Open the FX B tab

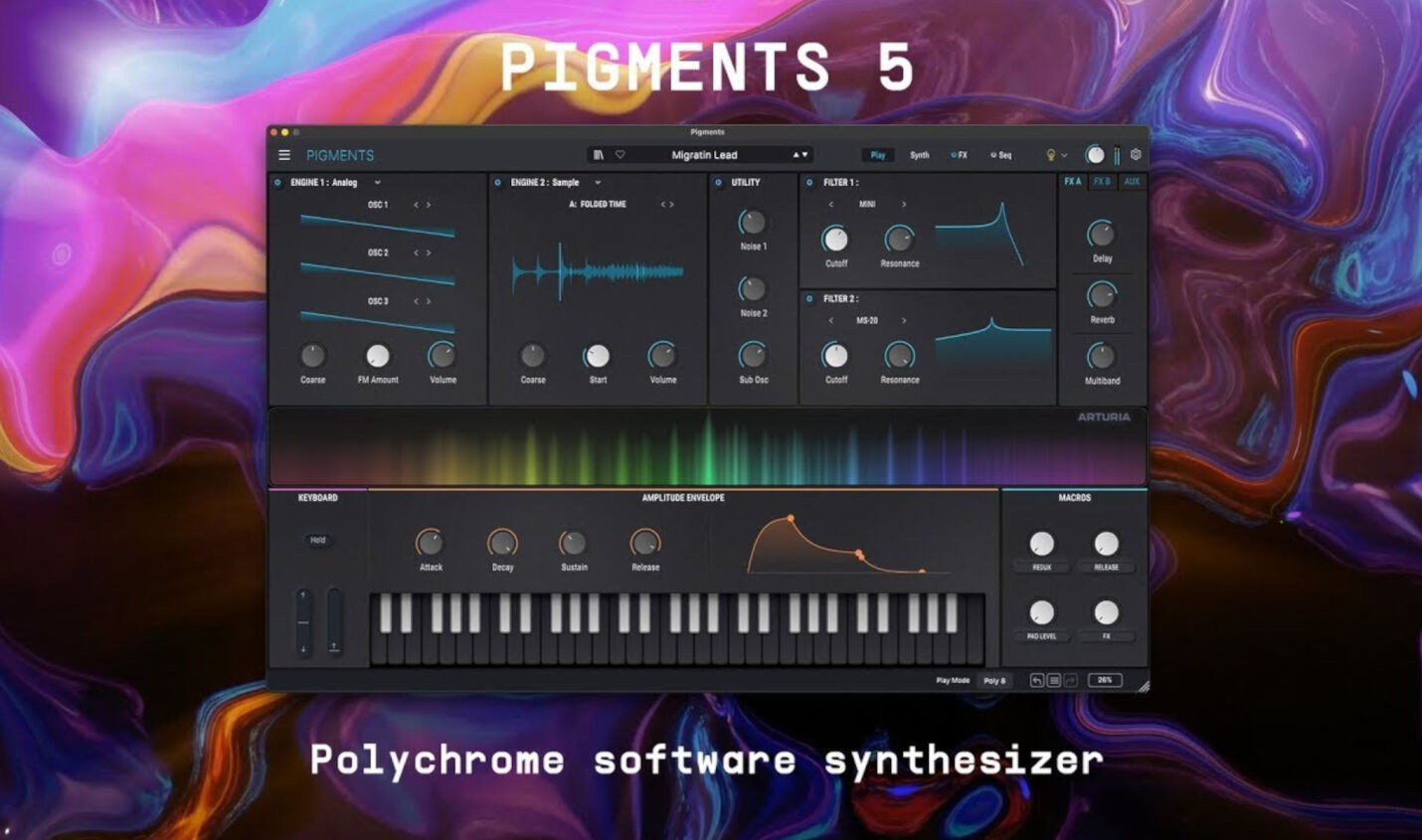1102,182
